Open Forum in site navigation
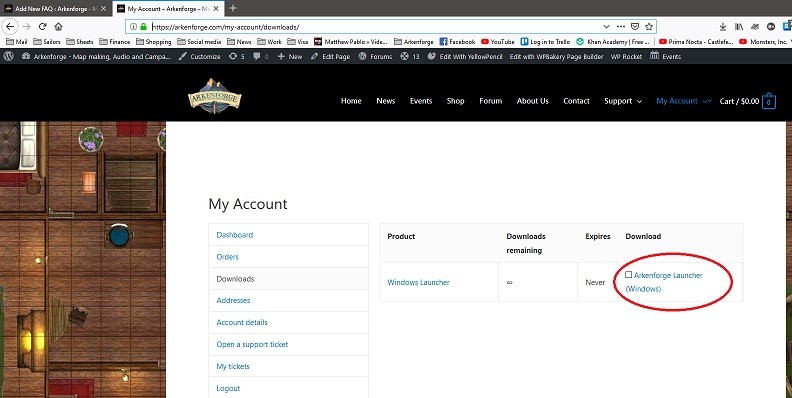792x398 pixels. pos(490,101)
